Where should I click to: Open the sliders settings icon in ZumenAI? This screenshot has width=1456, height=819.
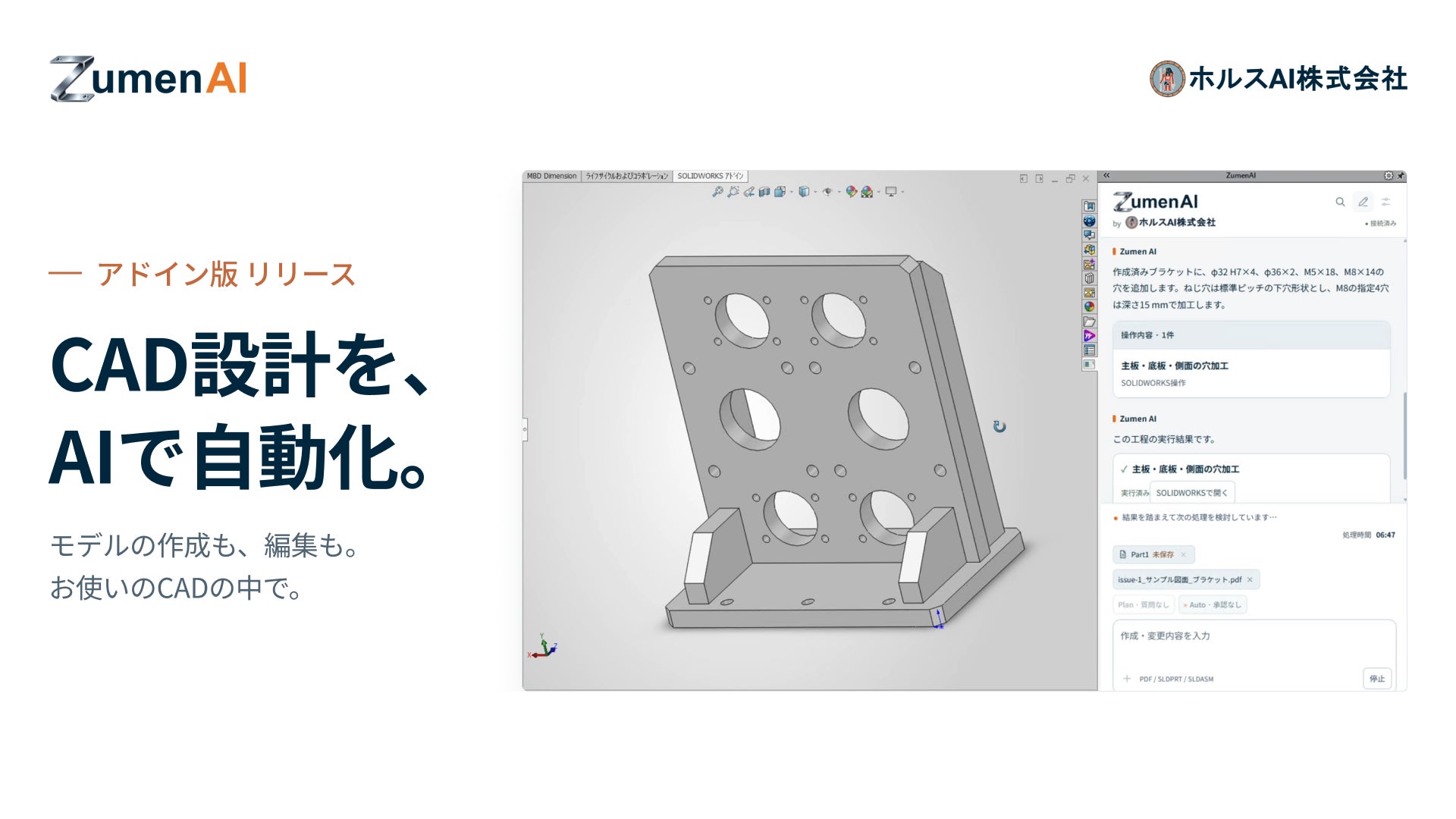1385,202
